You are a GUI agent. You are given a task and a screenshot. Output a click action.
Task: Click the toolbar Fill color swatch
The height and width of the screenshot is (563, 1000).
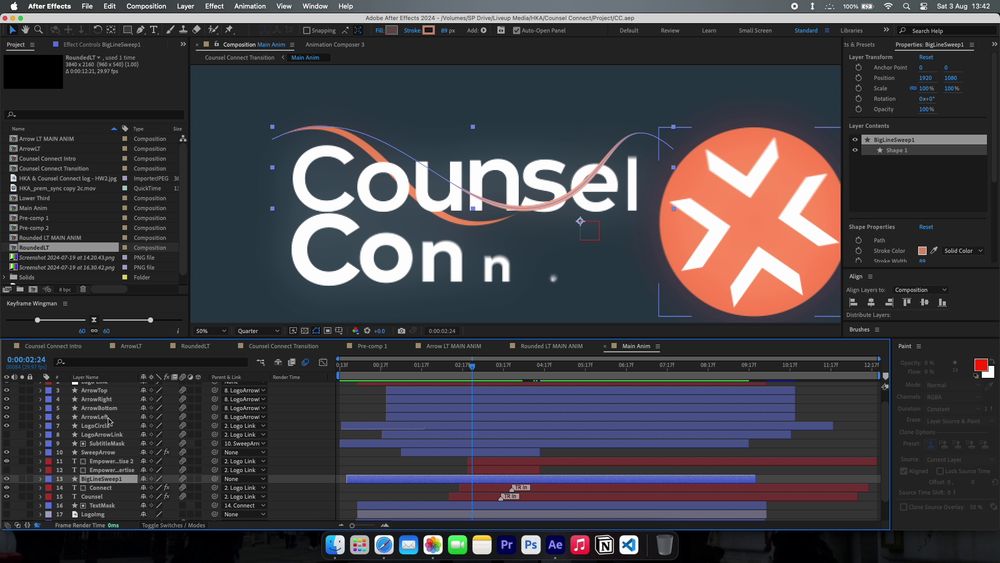(392, 30)
